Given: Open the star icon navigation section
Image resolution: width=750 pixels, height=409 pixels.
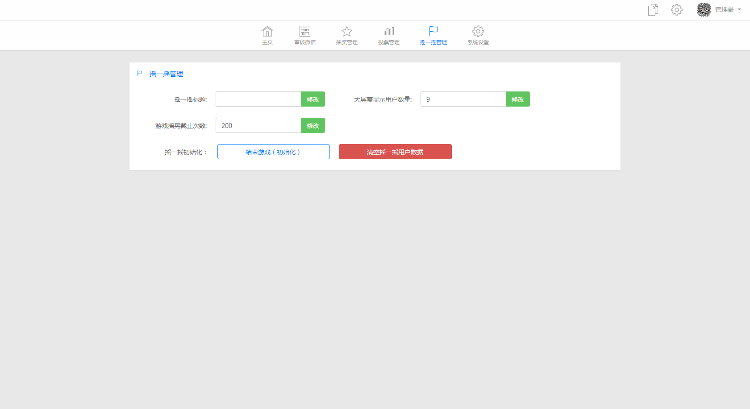Looking at the screenshot, I should click(x=347, y=35).
